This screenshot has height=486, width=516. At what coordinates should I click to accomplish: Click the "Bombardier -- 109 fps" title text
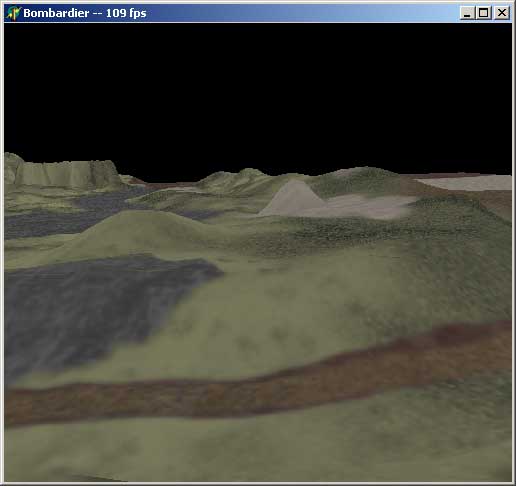click(x=85, y=13)
